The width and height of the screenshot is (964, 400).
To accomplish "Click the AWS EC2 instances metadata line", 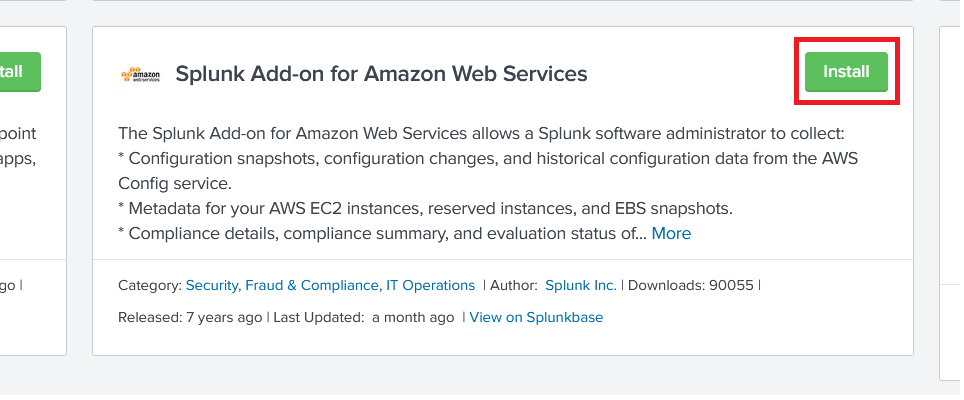I will (x=425, y=208).
